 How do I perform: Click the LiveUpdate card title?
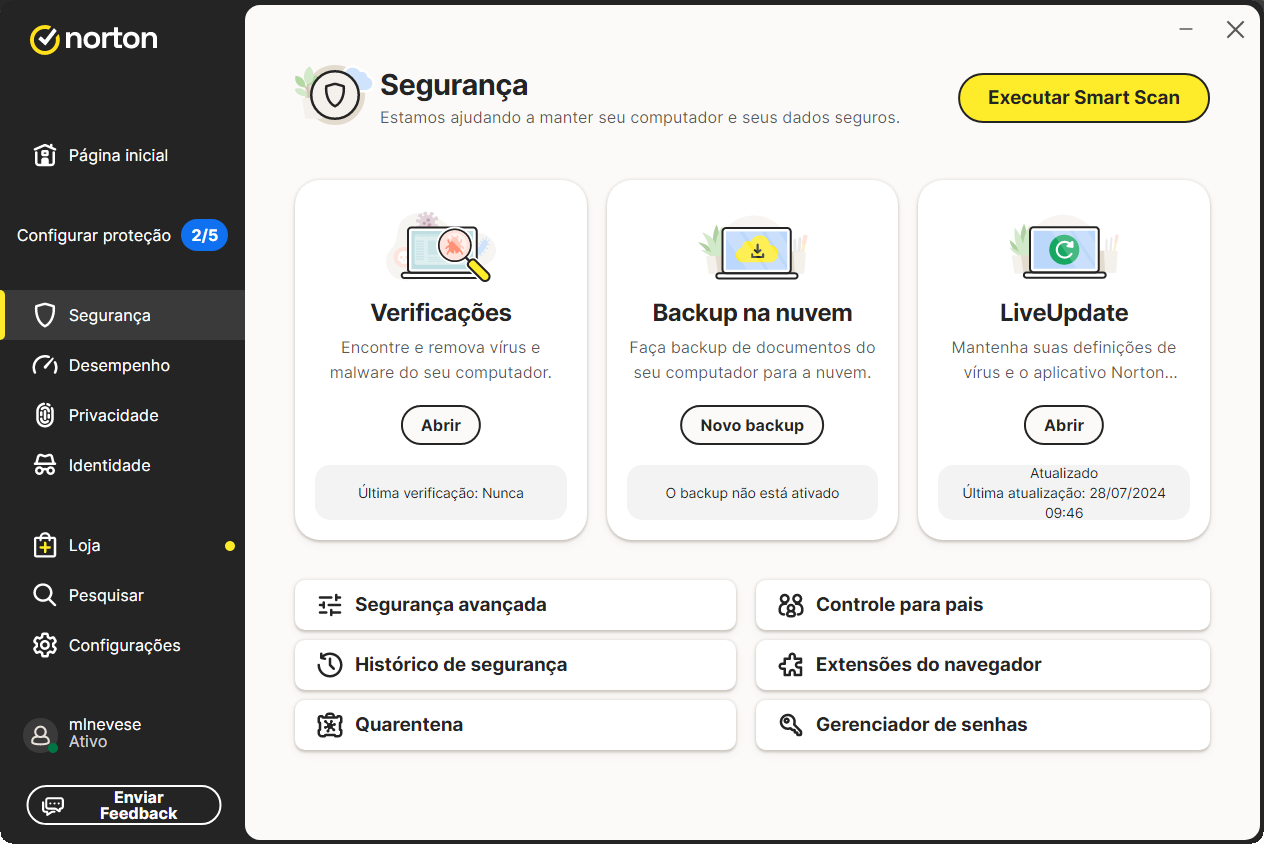[1064, 313]
